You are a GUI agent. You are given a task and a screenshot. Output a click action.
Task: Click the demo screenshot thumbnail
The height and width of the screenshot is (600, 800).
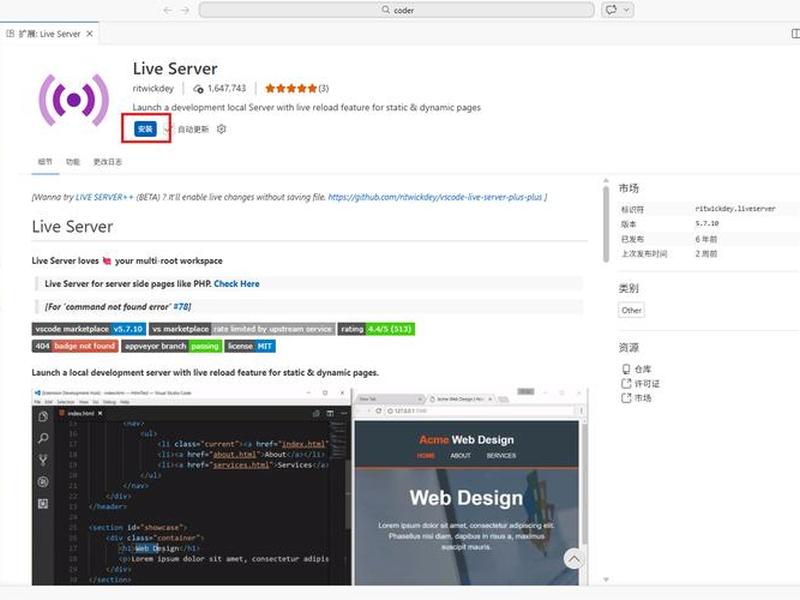(310, 486)
